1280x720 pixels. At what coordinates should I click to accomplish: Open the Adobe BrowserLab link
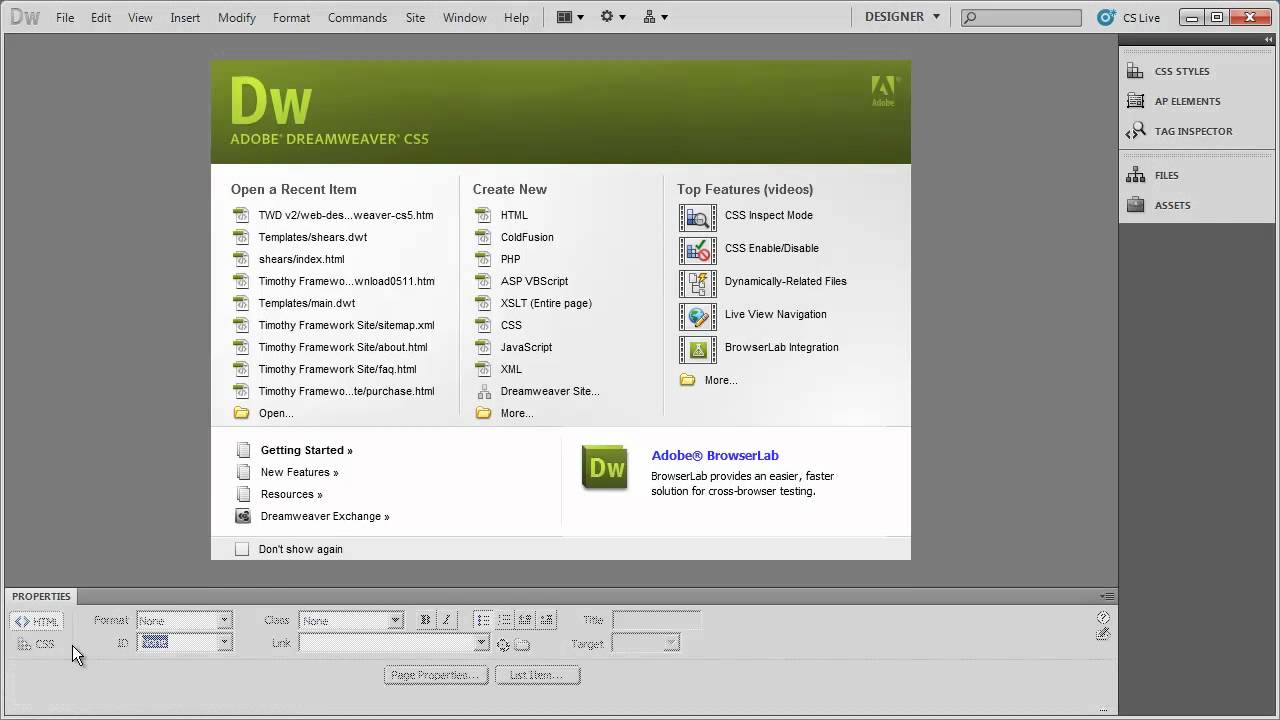[715, 455]
